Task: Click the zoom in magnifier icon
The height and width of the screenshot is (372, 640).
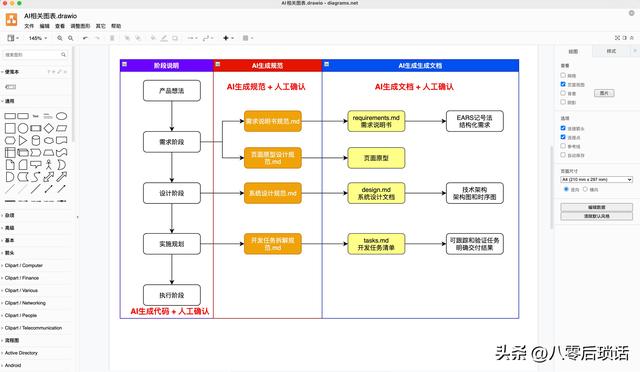Action: tap(60, 38)
